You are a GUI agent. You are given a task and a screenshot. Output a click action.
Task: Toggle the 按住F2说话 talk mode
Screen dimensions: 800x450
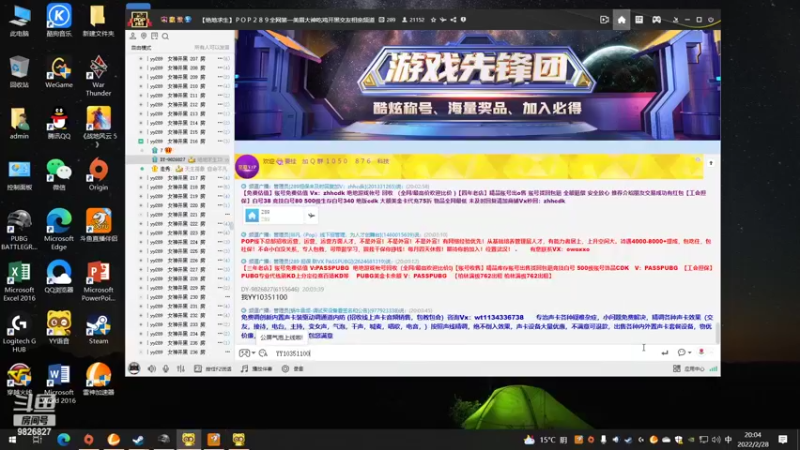pyautogui.click(x=213, y=368)
